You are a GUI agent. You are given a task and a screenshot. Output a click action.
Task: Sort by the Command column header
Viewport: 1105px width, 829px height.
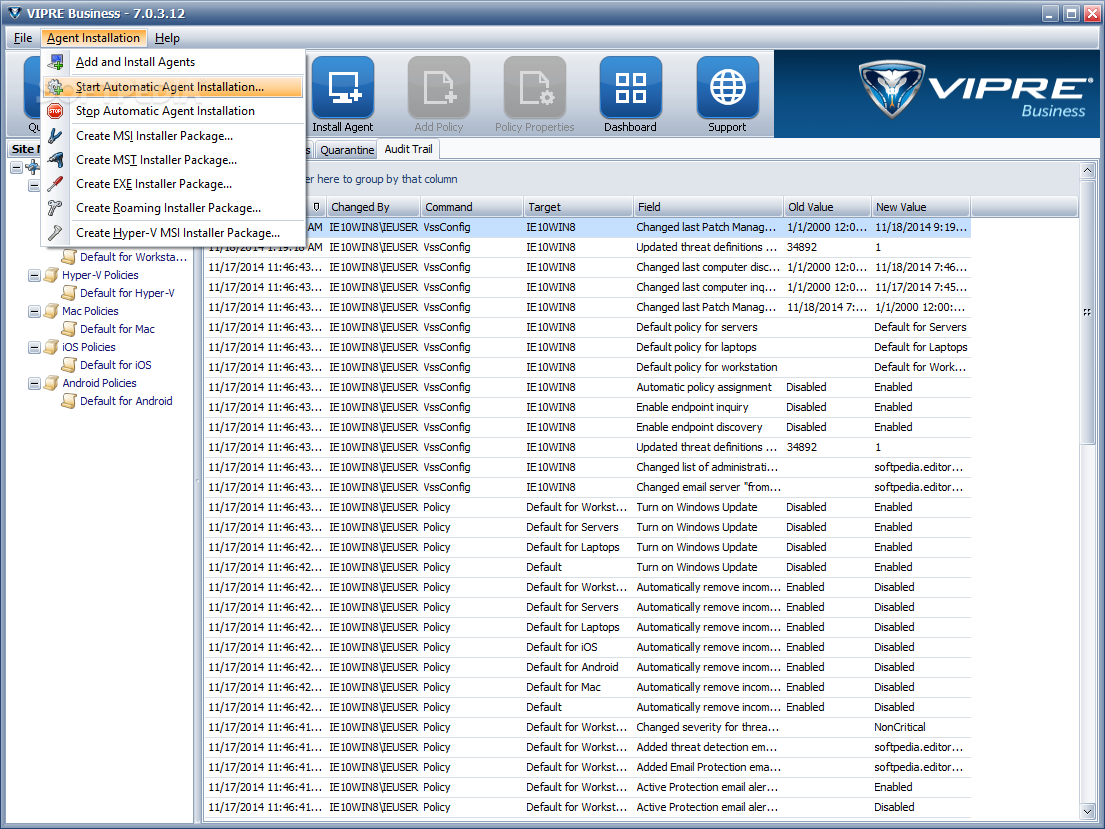(x=471, y=207)
